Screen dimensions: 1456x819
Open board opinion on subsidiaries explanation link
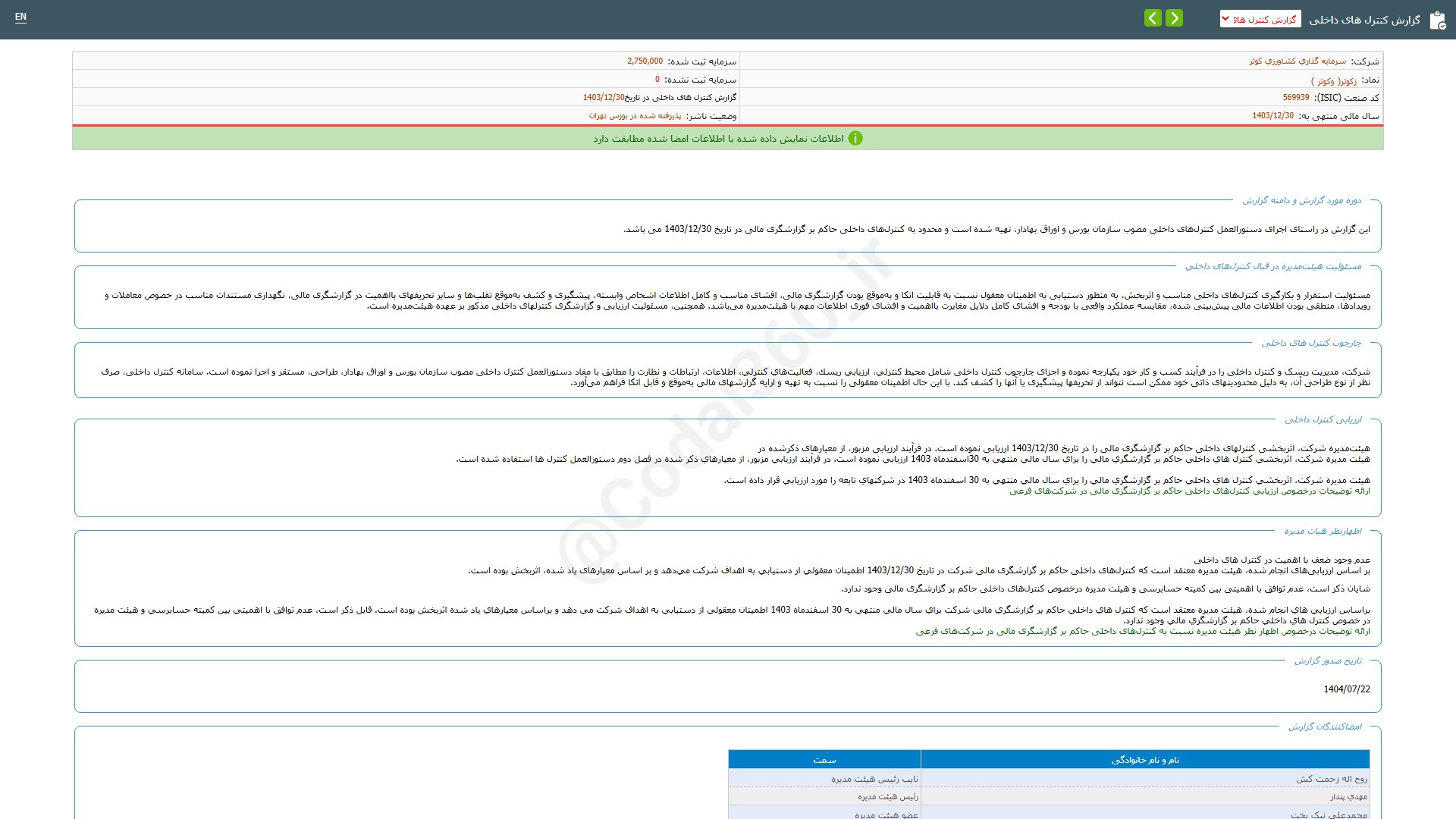(x=1142, y=632)
